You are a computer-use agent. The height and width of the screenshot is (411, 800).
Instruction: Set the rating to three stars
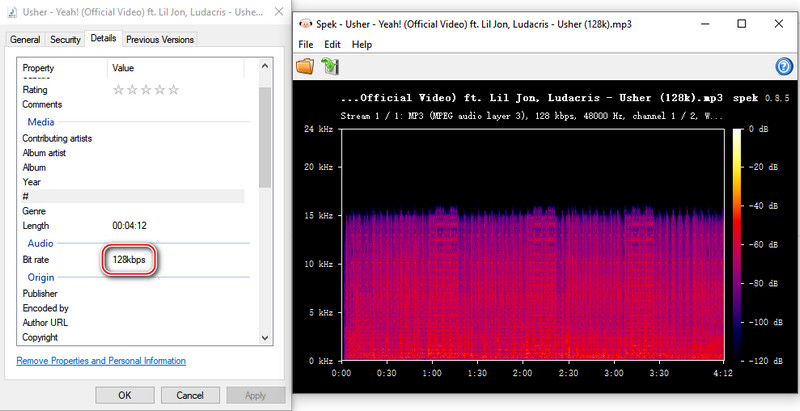[146, 90]
